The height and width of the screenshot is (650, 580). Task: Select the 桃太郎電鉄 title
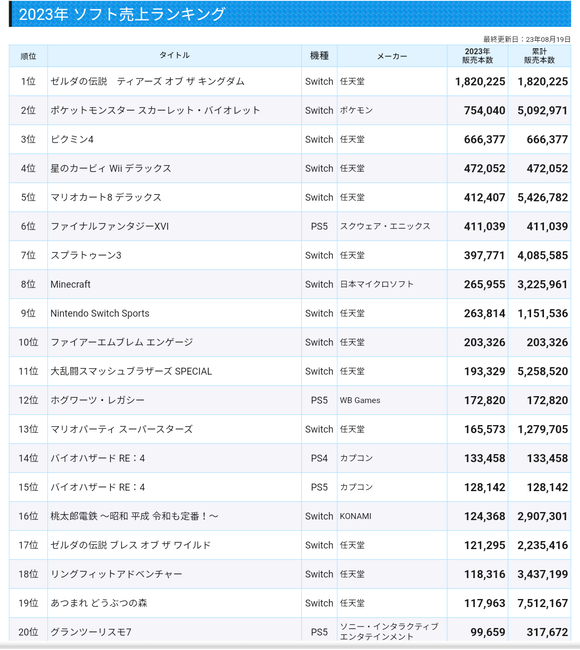point(134,517)
